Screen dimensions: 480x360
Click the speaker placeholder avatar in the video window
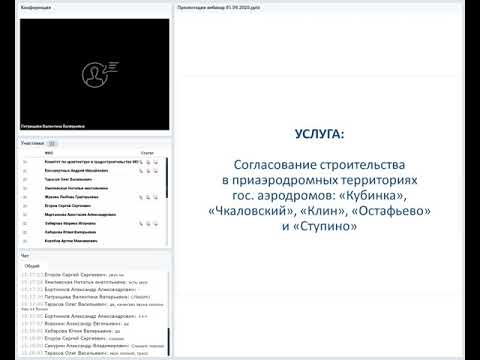coord(100,74)
